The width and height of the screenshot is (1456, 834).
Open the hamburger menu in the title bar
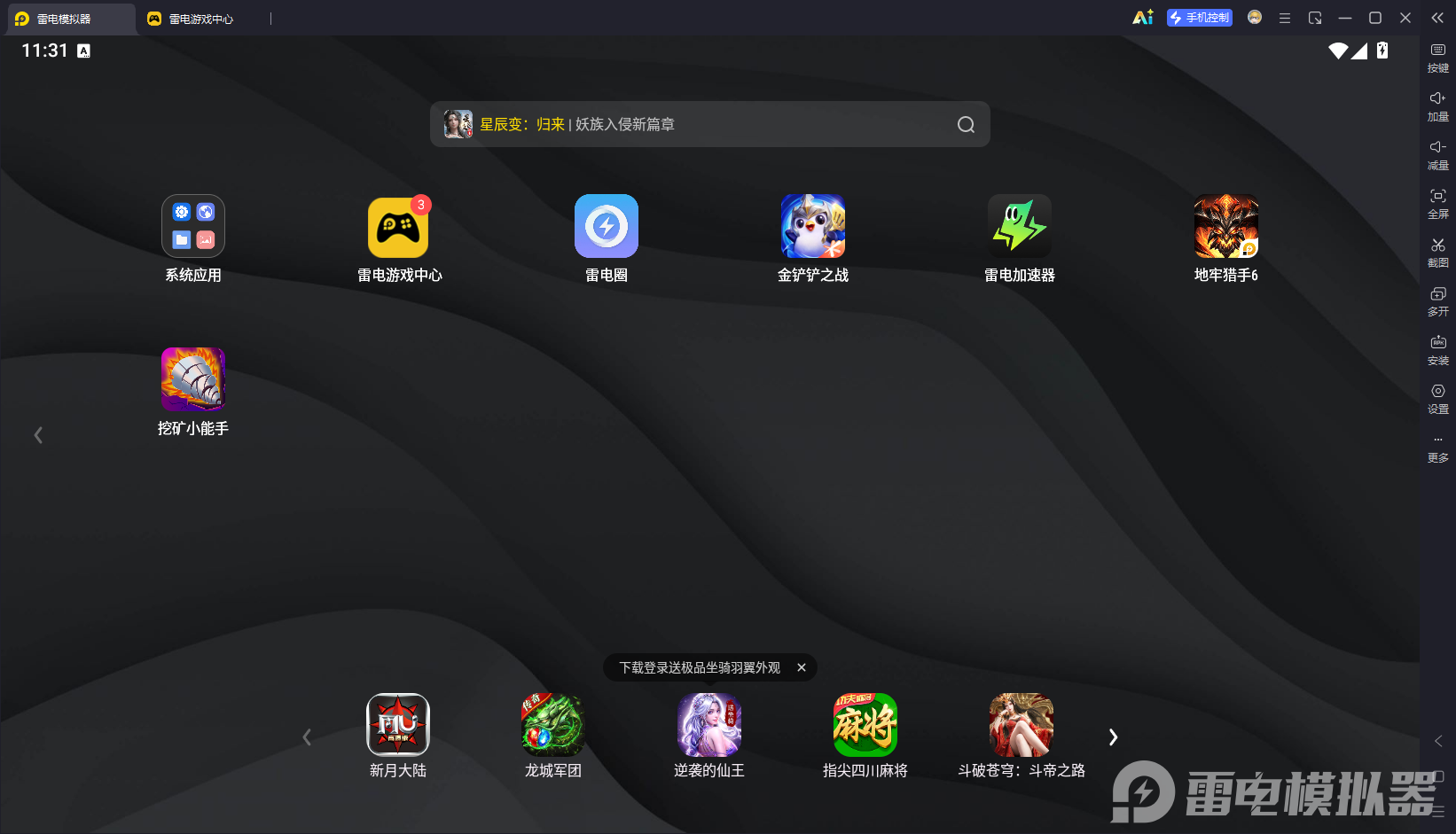(1285, 18)
